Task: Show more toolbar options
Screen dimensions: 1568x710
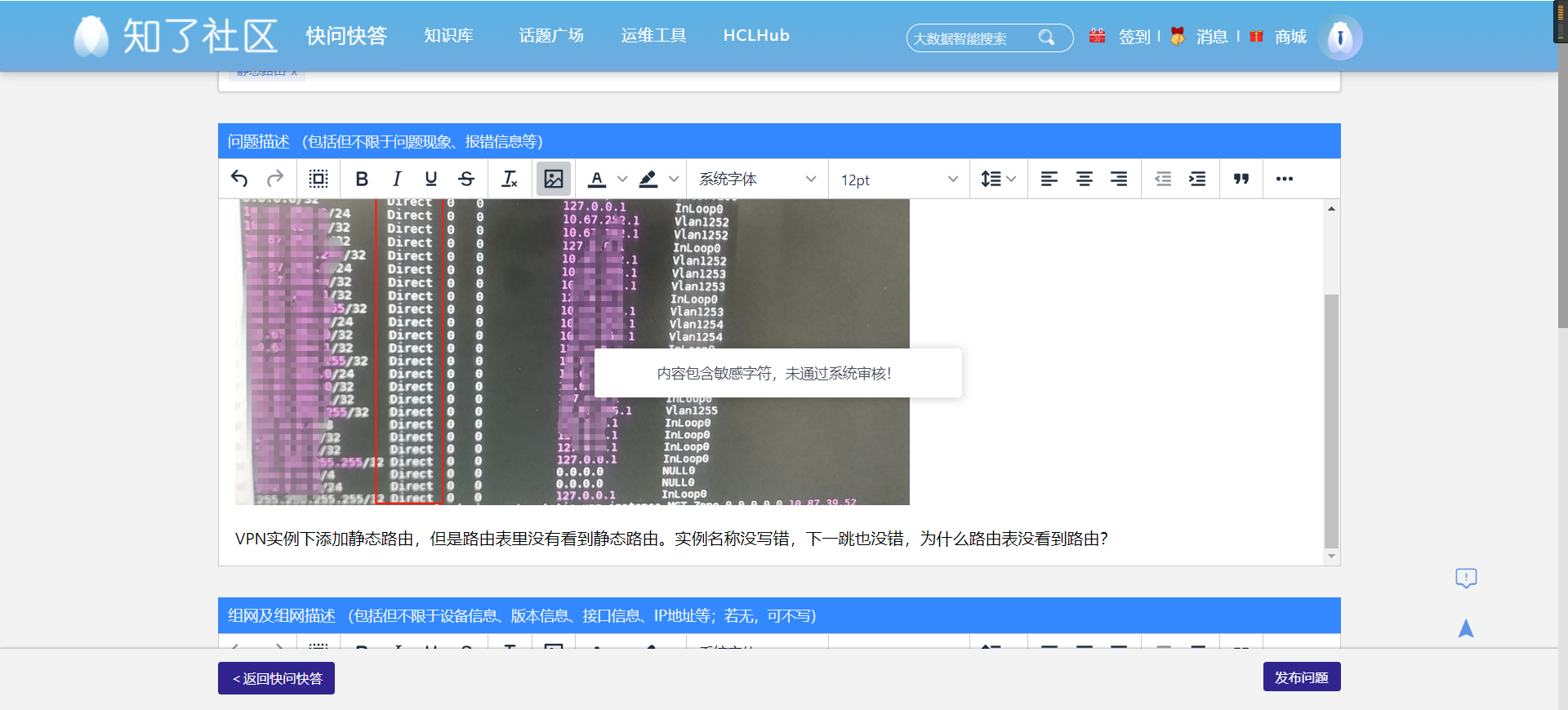Action: pyautogui.click(x=1285, y=179)
